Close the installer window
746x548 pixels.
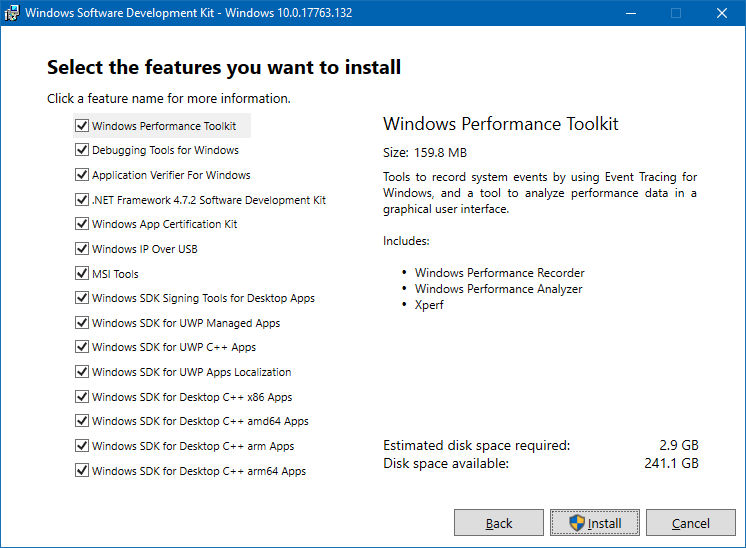[721, 13]
